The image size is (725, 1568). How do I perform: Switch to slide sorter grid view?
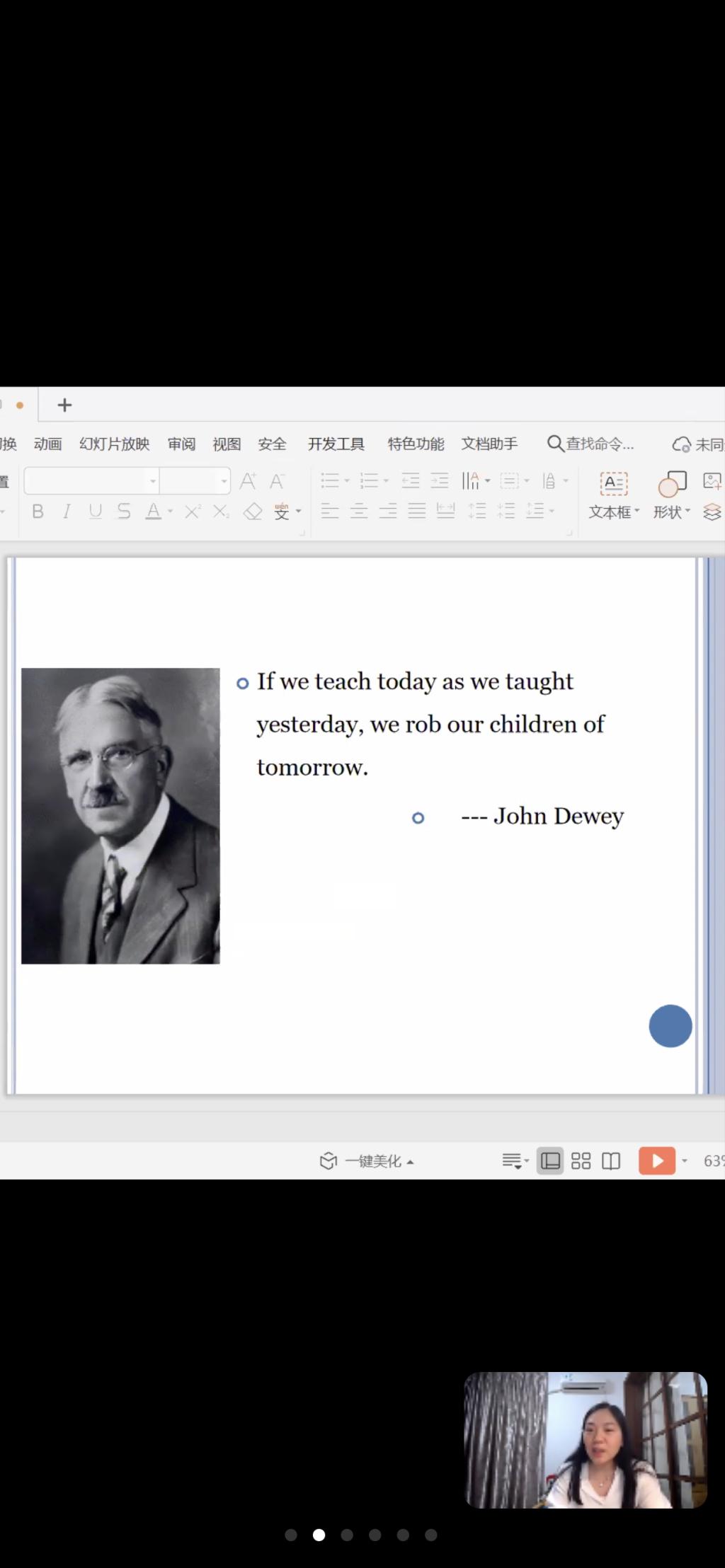tap(581, 1161)
